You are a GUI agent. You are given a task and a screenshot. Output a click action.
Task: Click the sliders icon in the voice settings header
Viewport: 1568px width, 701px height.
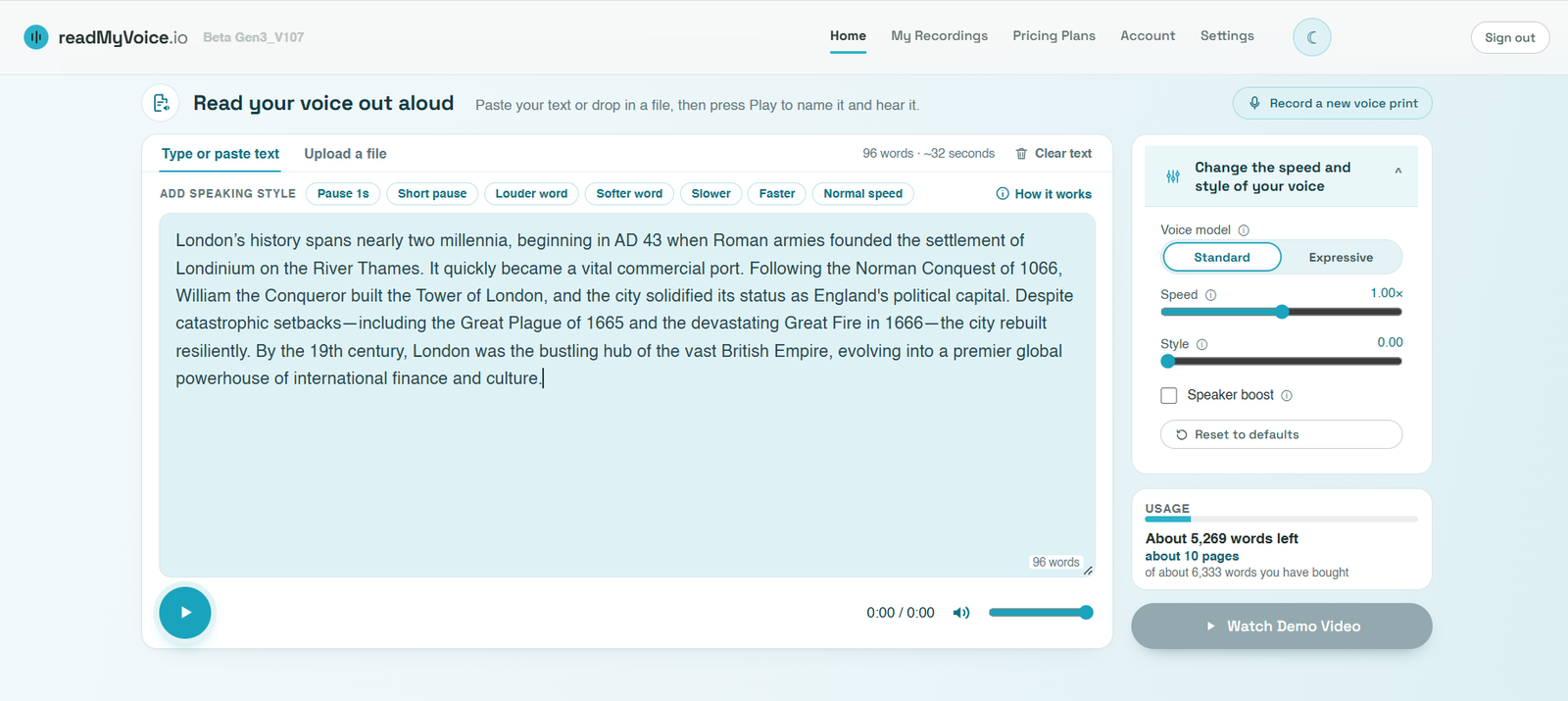click(x=1173, y=176)
